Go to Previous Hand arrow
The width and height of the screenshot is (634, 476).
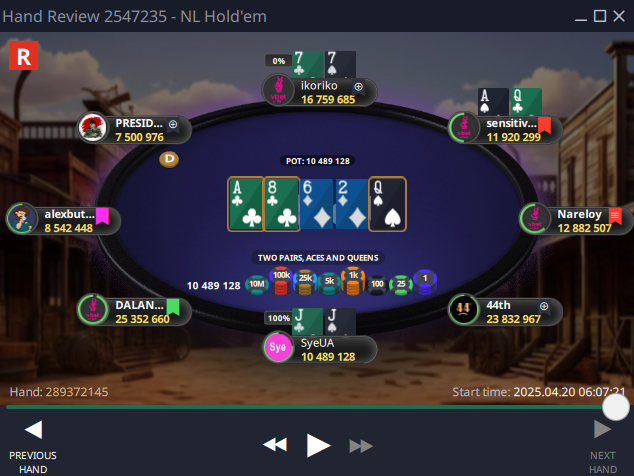34,429
